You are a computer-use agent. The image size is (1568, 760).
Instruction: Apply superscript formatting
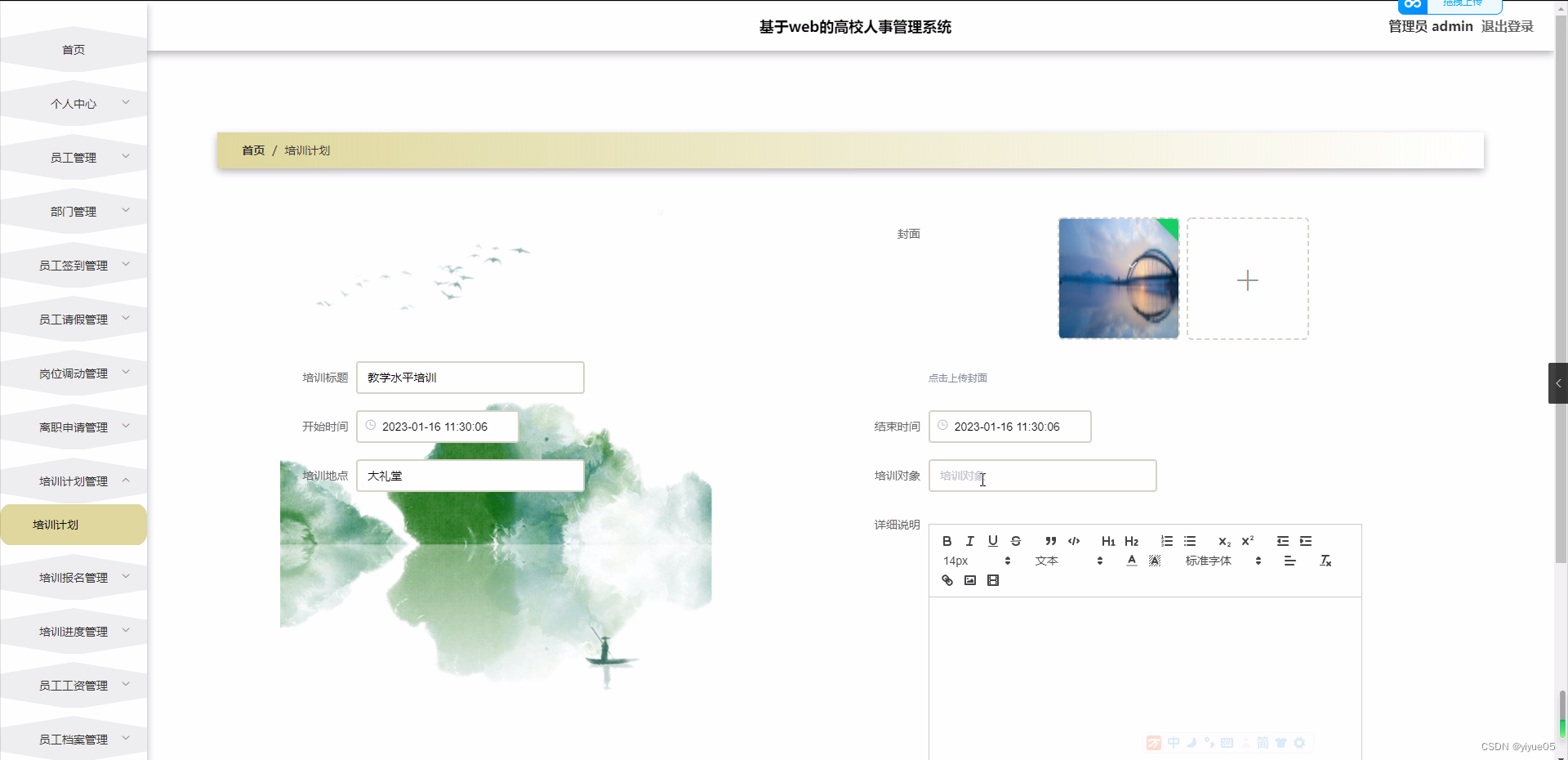coord(1247,541)
